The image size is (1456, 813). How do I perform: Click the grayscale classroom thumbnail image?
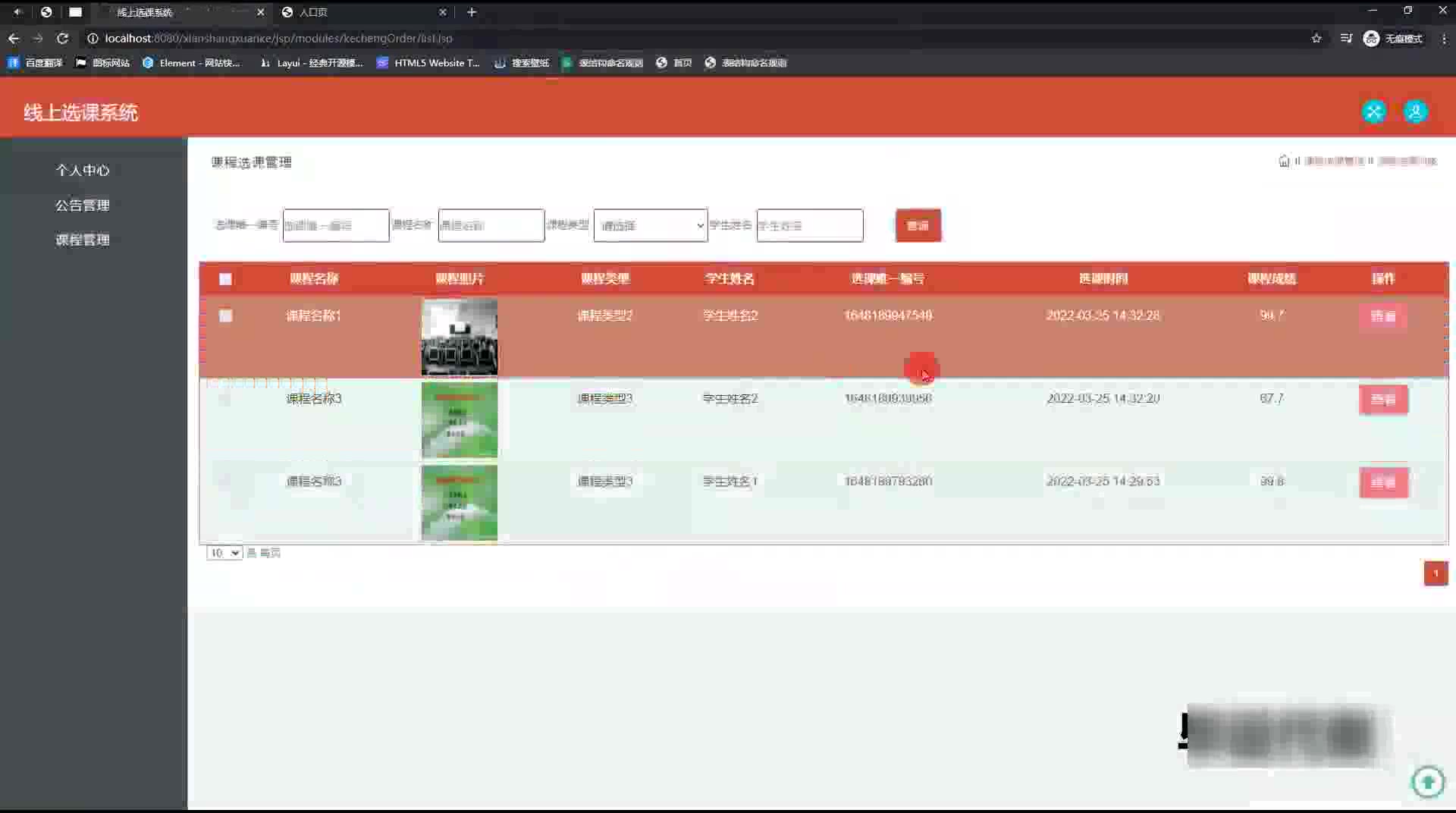pos(460,337)
